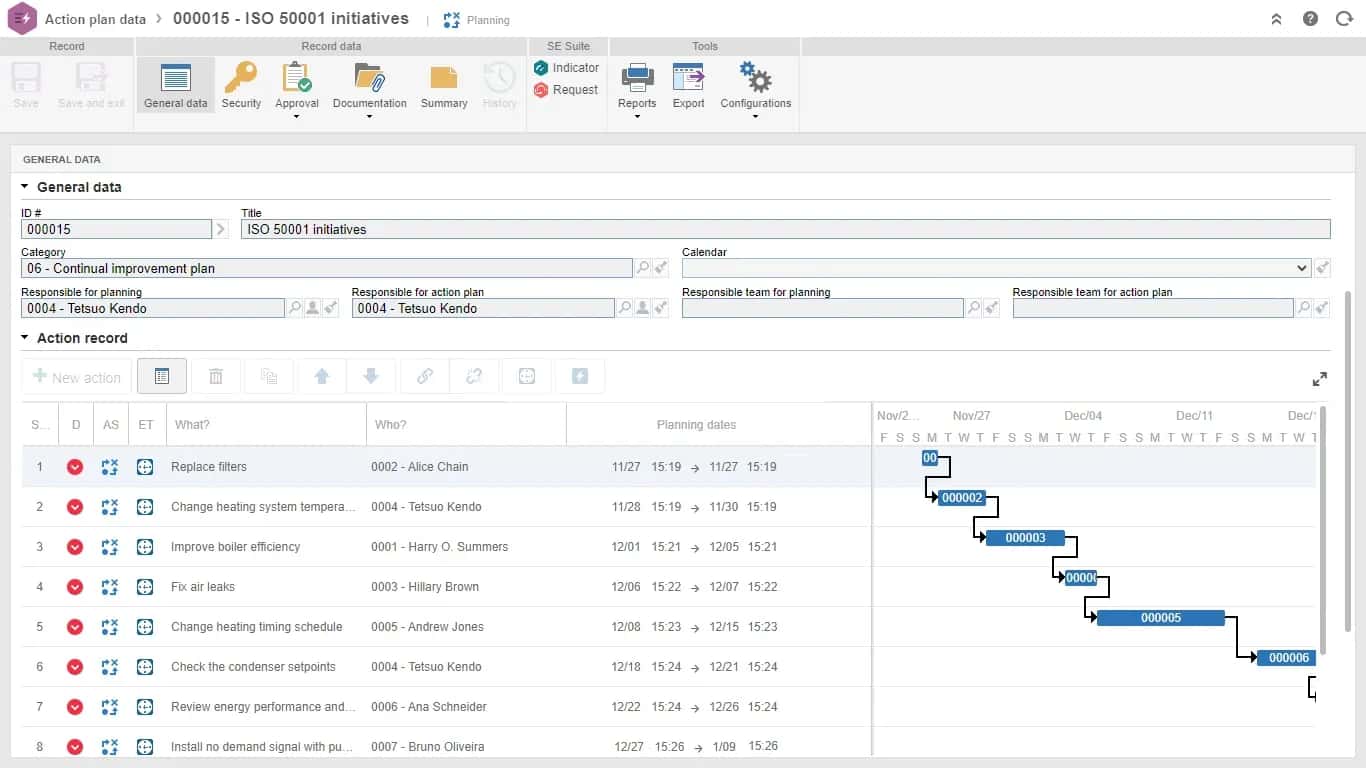Image resolution: width=1366 pixels, height=768 pixels.
Task: Click the Responsible for planning search icon
Action: tap(295, 308)
